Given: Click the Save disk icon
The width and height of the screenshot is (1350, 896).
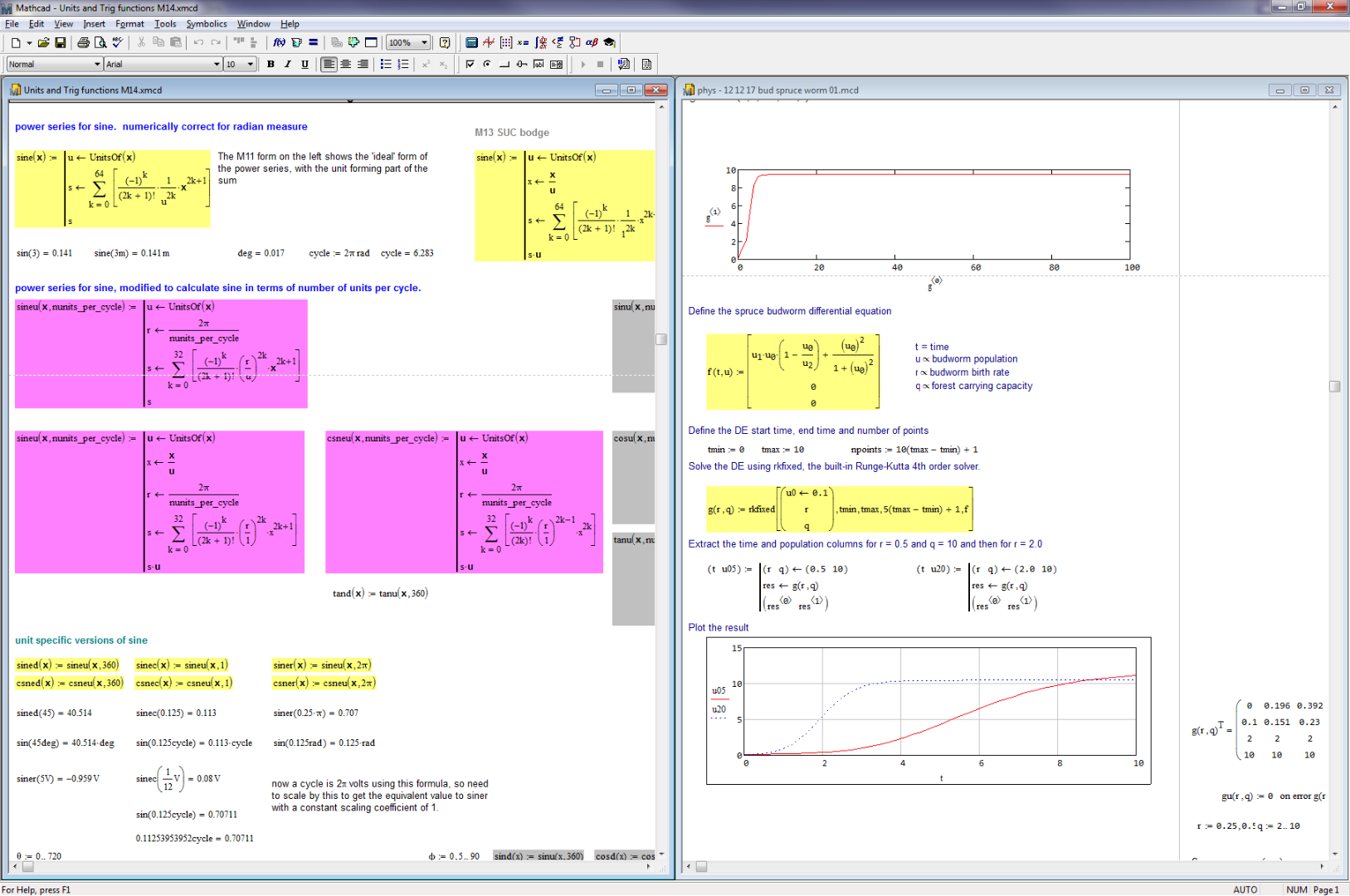Looking at the screenshot, I should [61, 42].
